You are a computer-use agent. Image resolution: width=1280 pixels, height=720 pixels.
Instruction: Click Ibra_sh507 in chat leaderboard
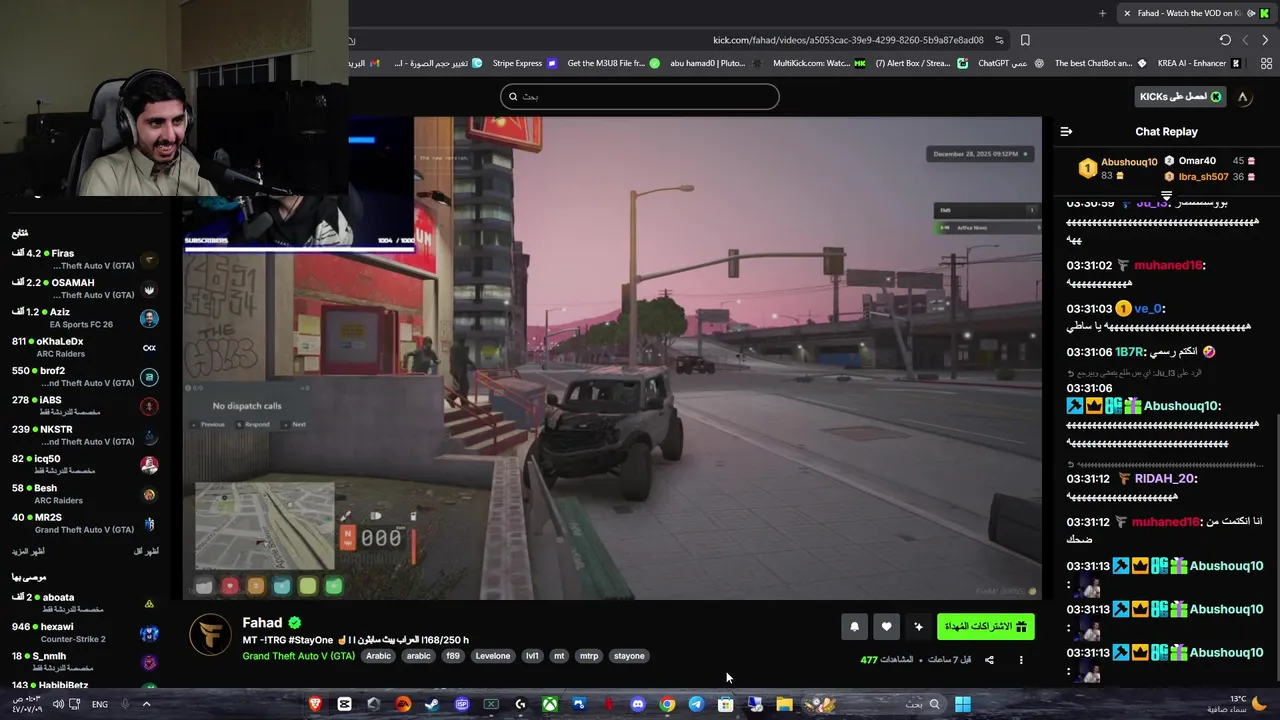point(1203,177)
